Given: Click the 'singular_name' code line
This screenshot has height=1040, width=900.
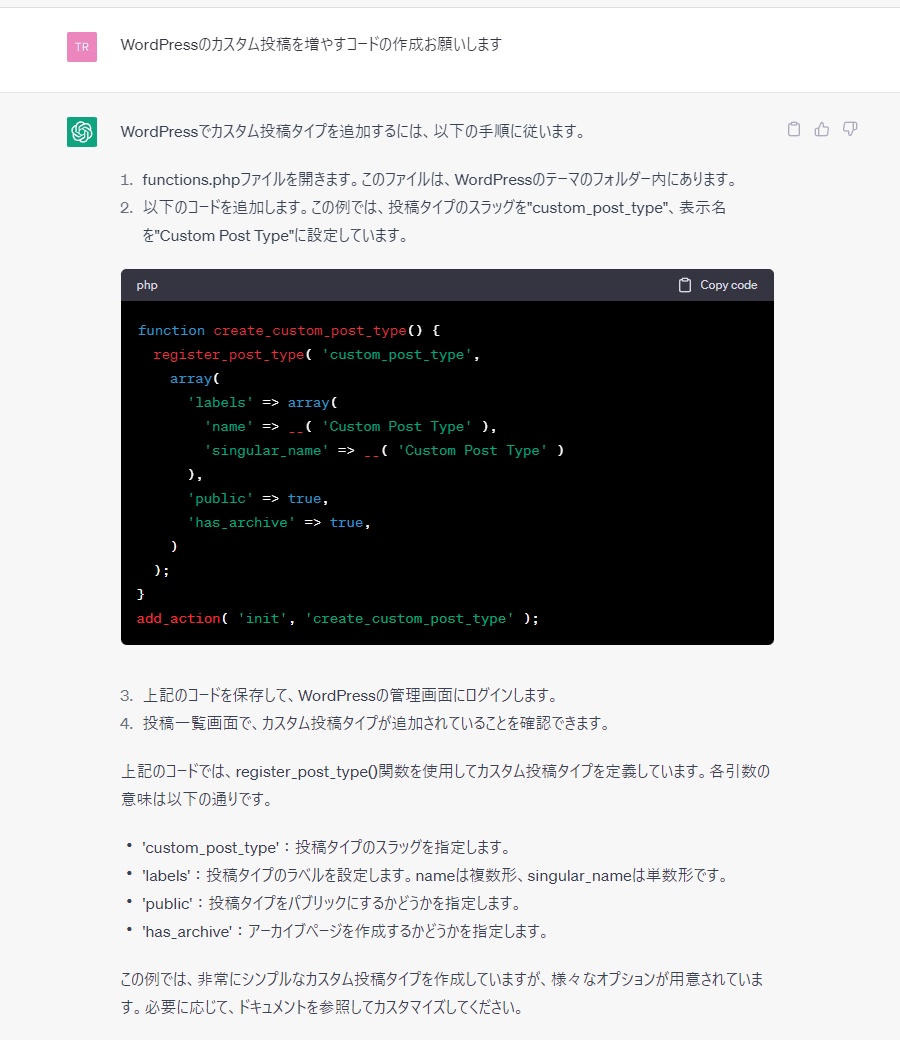Looking at the screenshot, I should (x=384, y=450).
